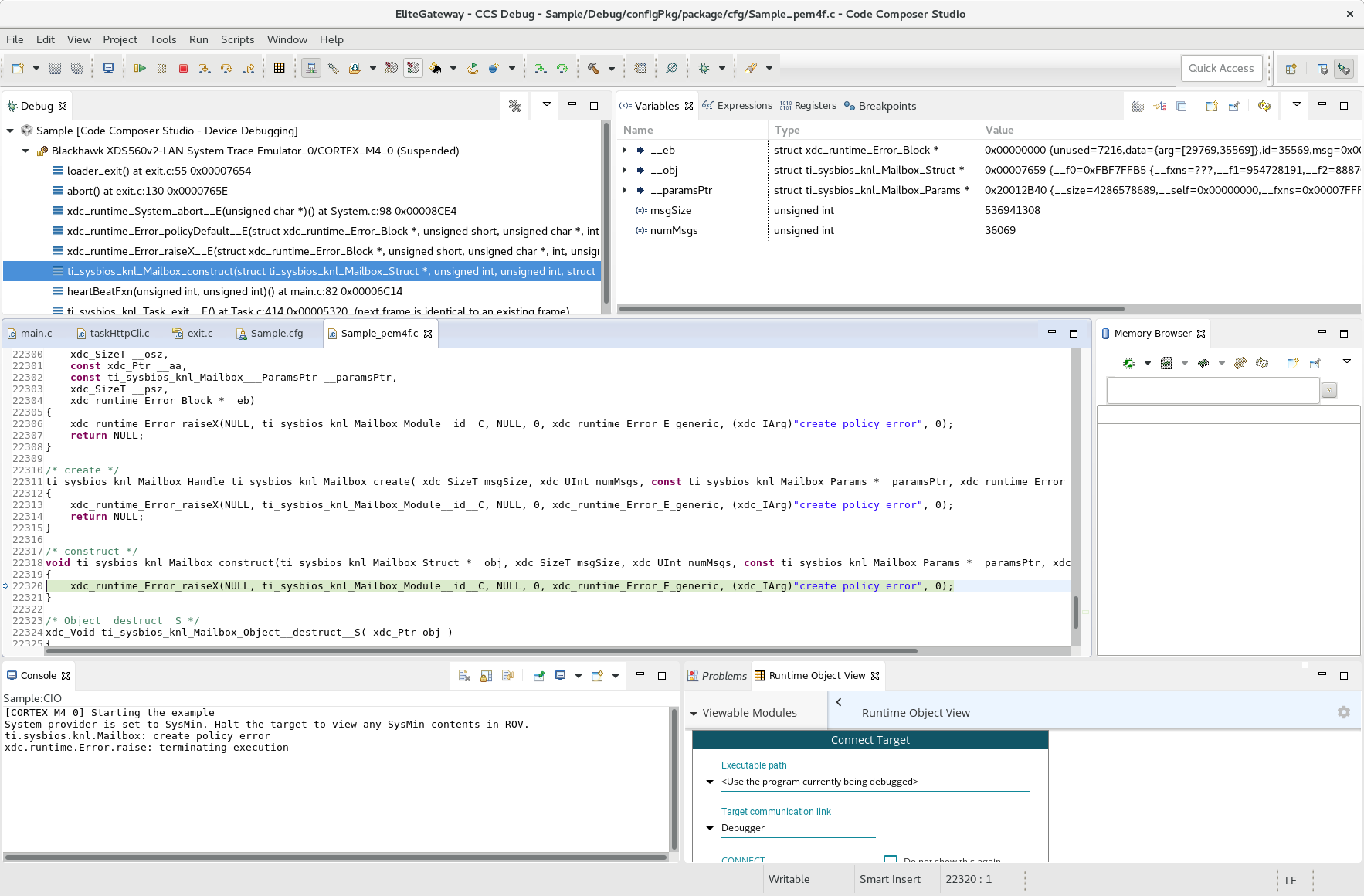Expand the __eb variable row

[625, 150]
